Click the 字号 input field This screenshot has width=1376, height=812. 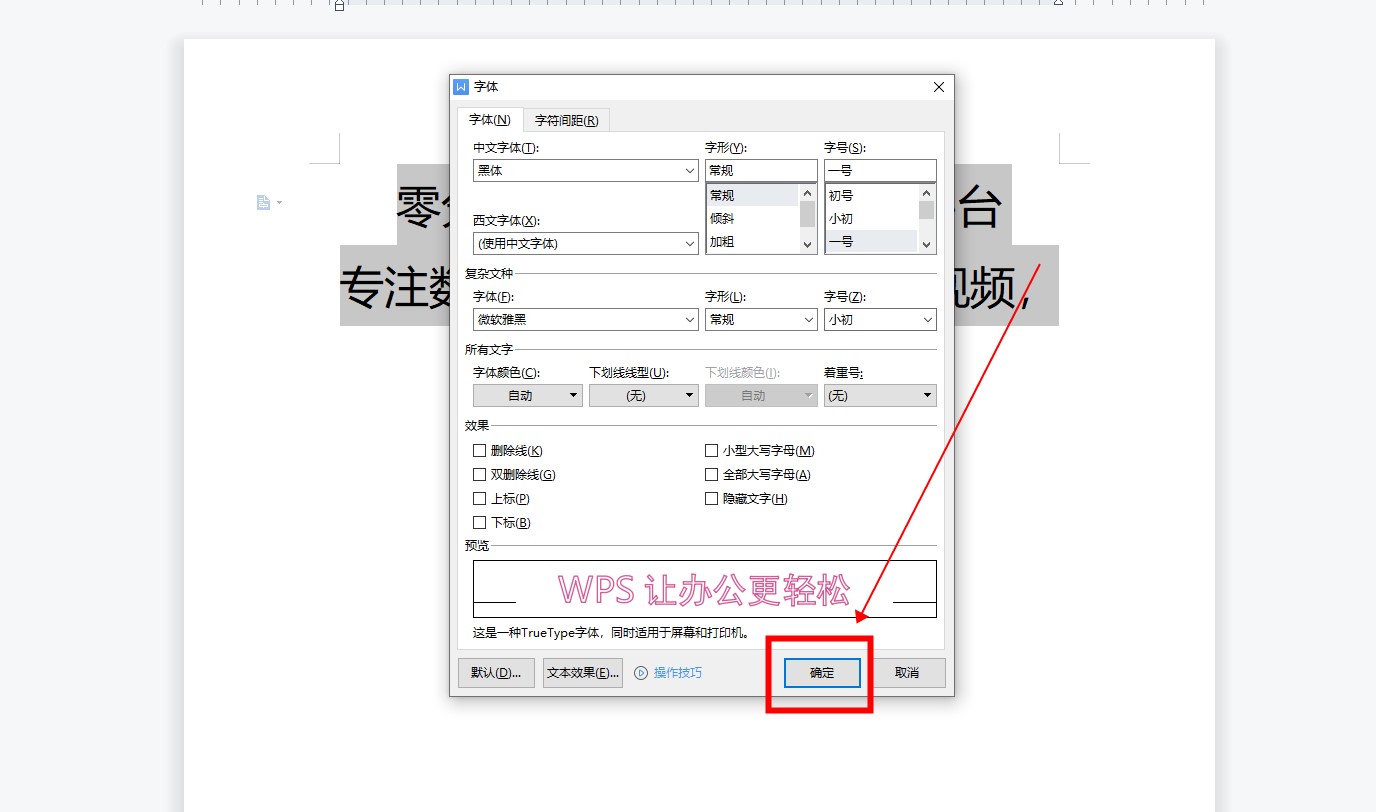click(x=880, y=171)
